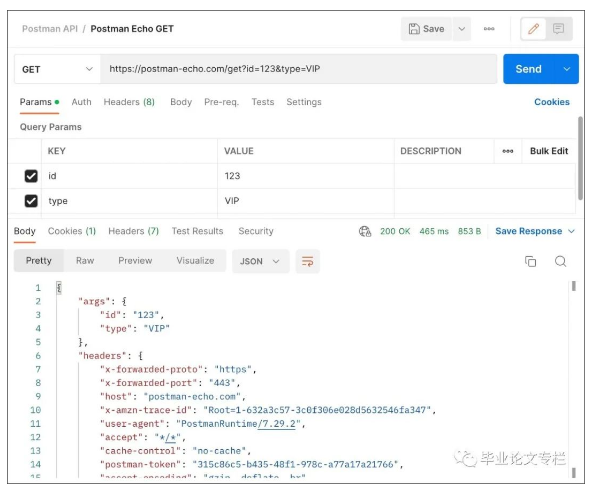Uncheck the id parameter checkbox
Image resolution: width=592 pixels, height=493 pixels.
[x=31, y=176]
